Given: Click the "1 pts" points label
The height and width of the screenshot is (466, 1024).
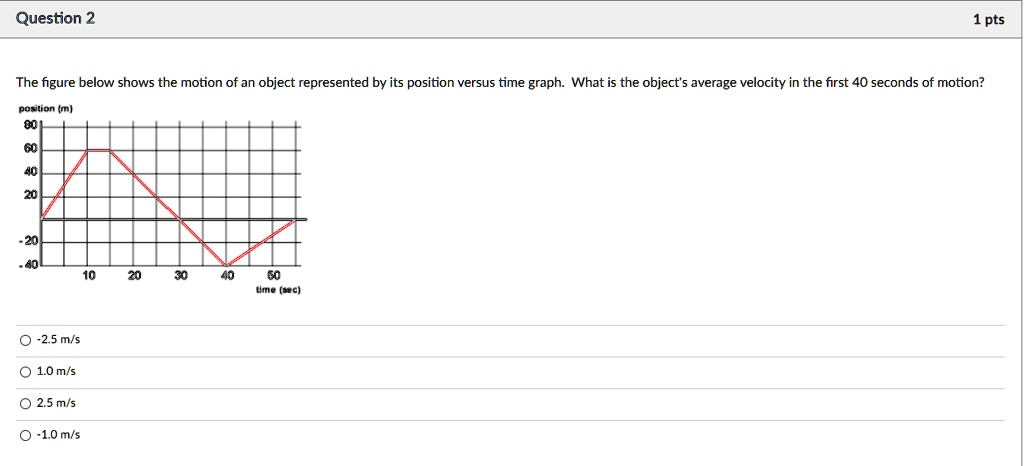Looking at the screenshot, I should pyautogui.click(x=988, y=20).
